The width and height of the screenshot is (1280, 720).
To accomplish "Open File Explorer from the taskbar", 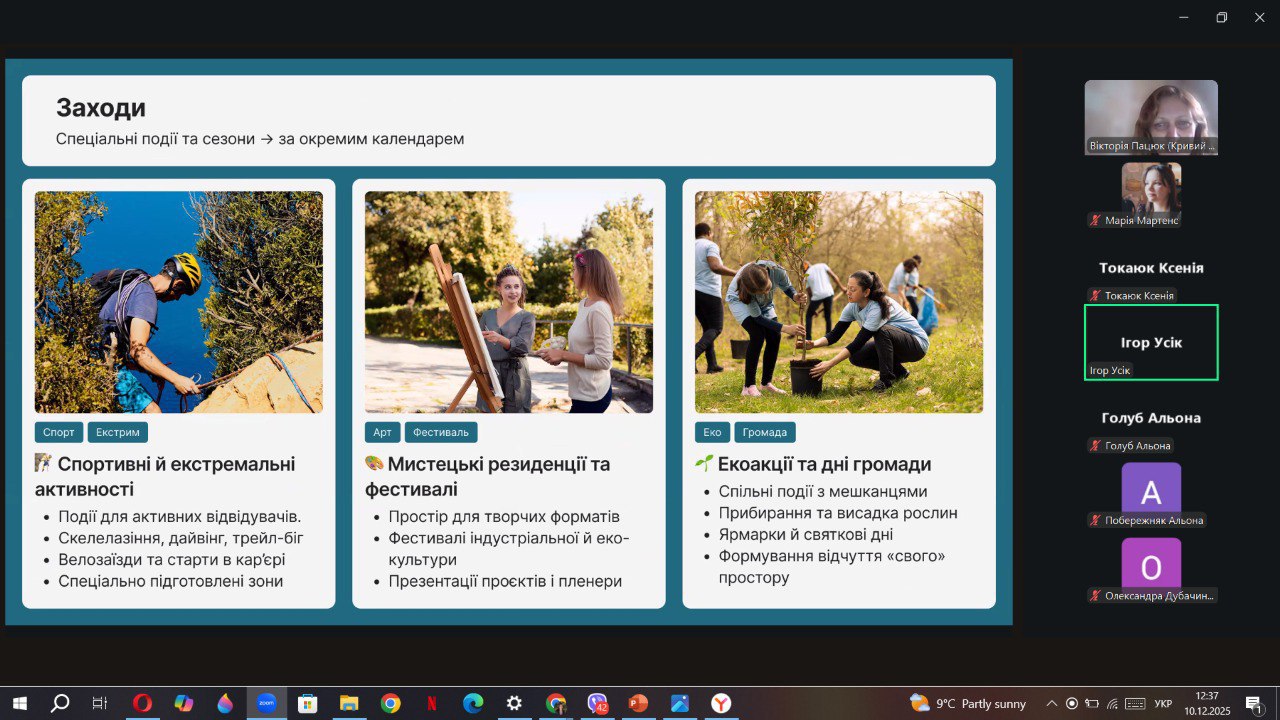I will (349, 703).
